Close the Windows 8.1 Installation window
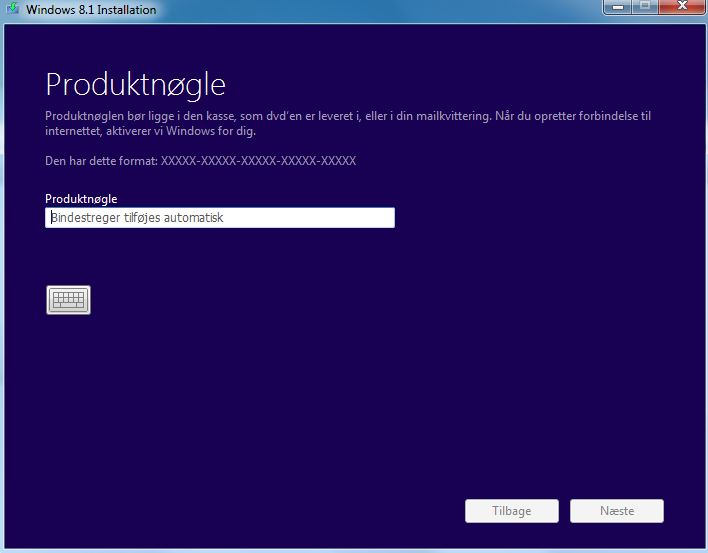This screenshot has height=553, width=708. (x=682, y=7)
